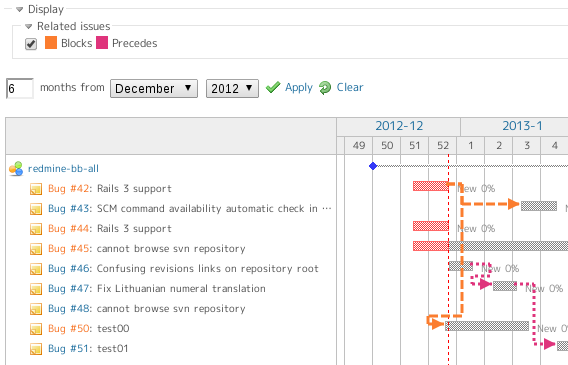Click the redmine-bb-all project icon
The image size is (568, 365).
[x=16, y=169]
